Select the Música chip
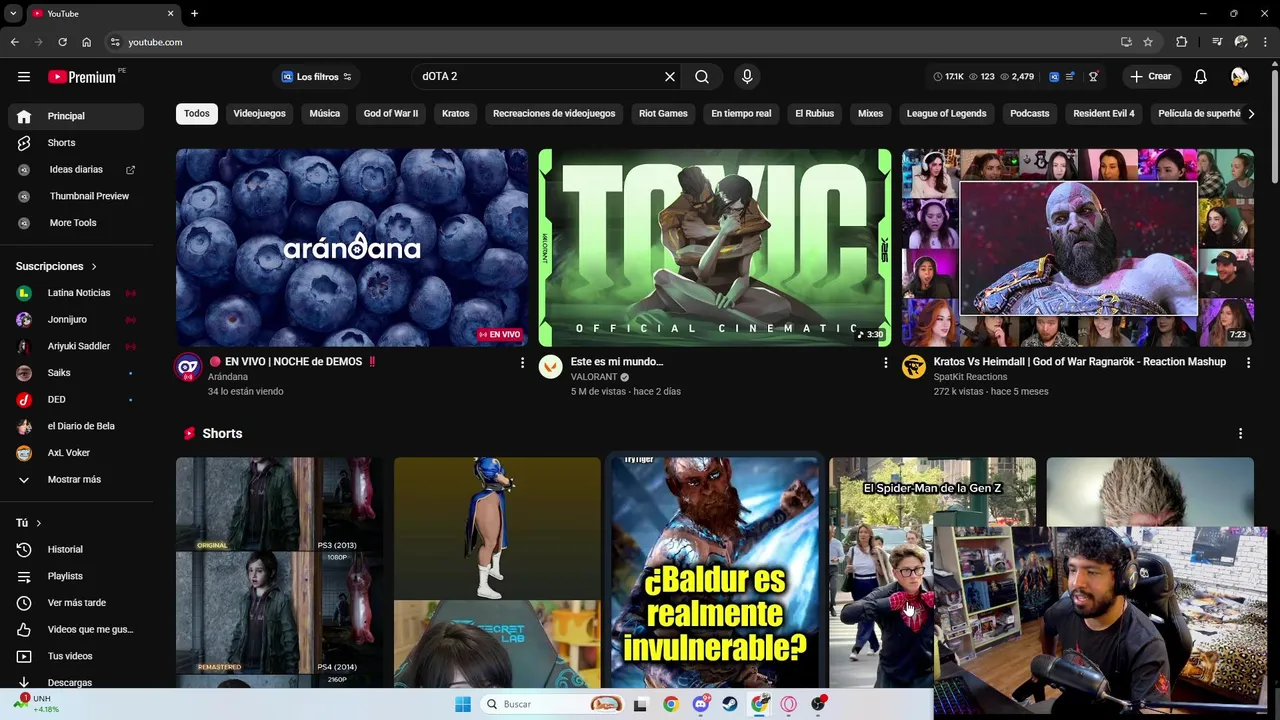Viewport: 1280px width, 720px height. pos(325,114)
